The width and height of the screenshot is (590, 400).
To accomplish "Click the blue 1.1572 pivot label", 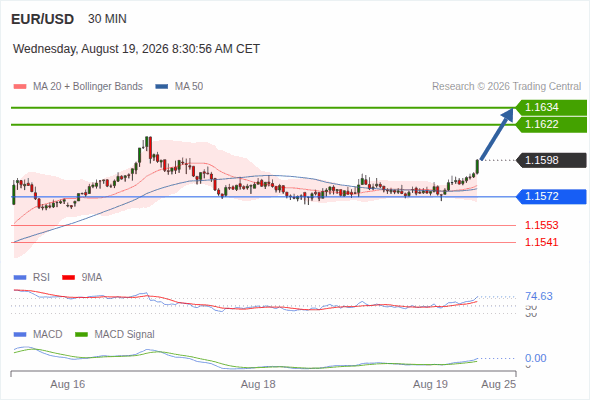I will pyautogui.click(x=551, y=196).
